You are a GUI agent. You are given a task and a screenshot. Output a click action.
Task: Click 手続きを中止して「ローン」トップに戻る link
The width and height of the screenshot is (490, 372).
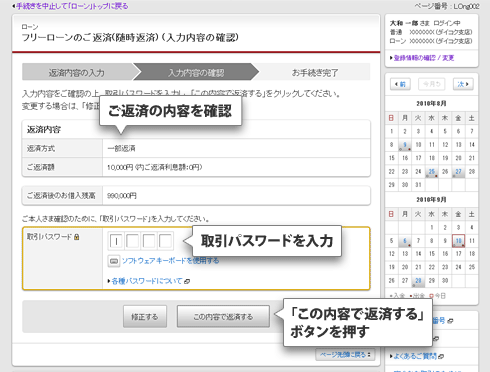[72, 6]
